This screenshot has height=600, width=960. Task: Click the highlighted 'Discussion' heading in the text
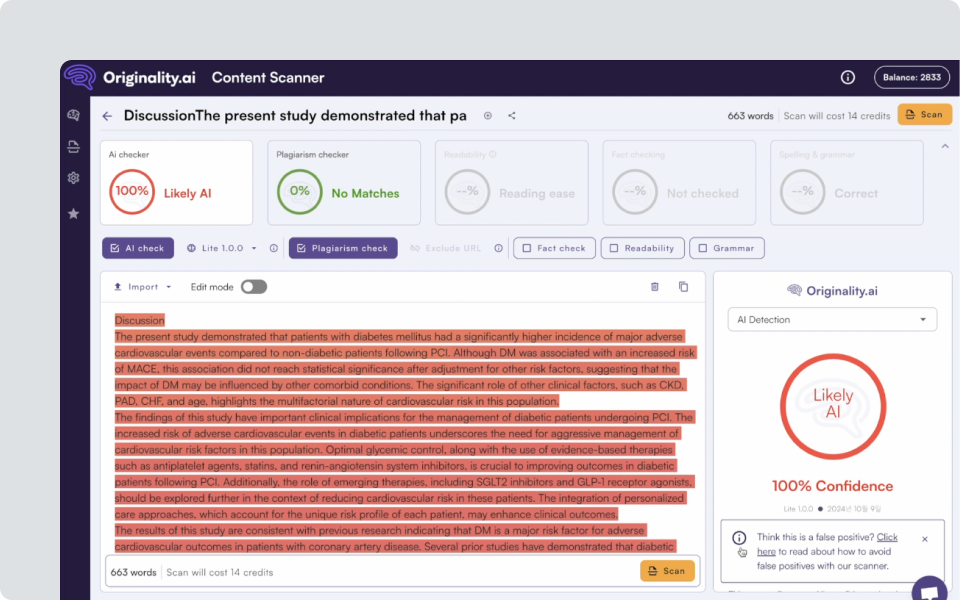[x=140, y=320]
